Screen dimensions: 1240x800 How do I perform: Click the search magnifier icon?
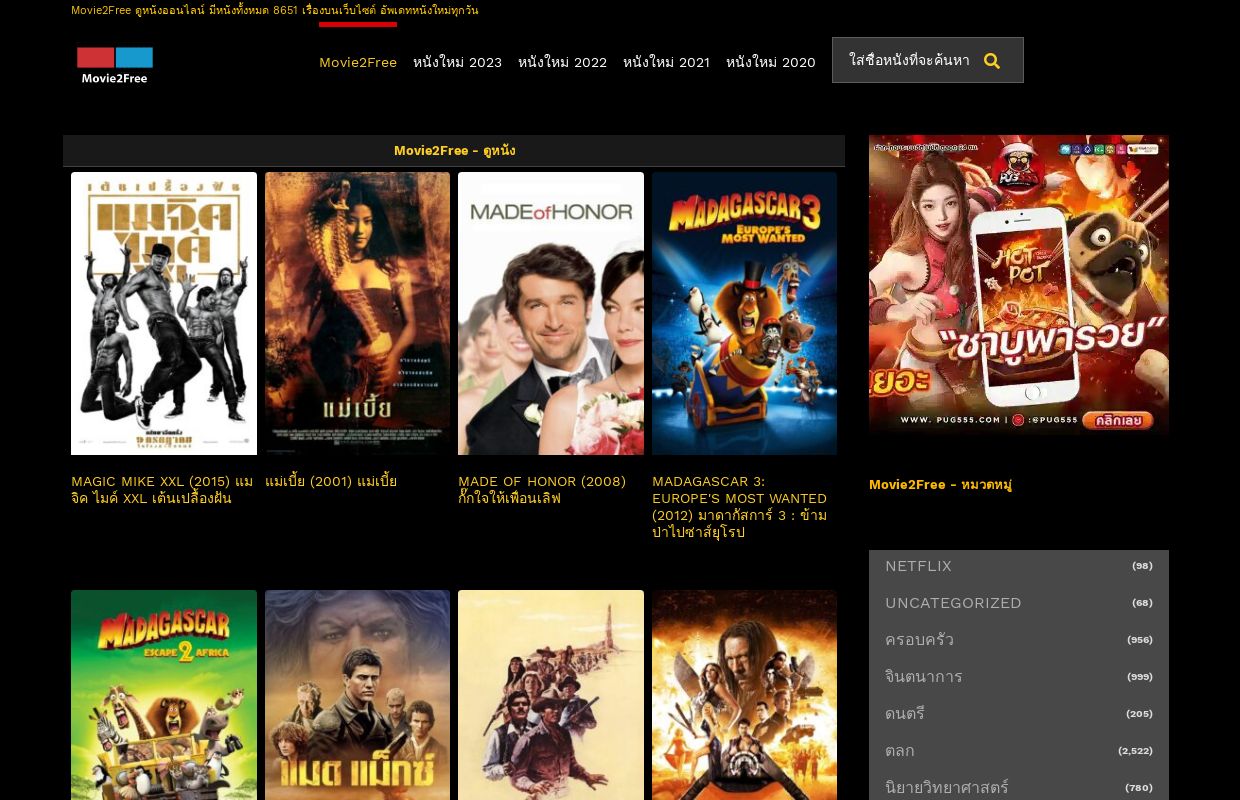pos(992,61)
